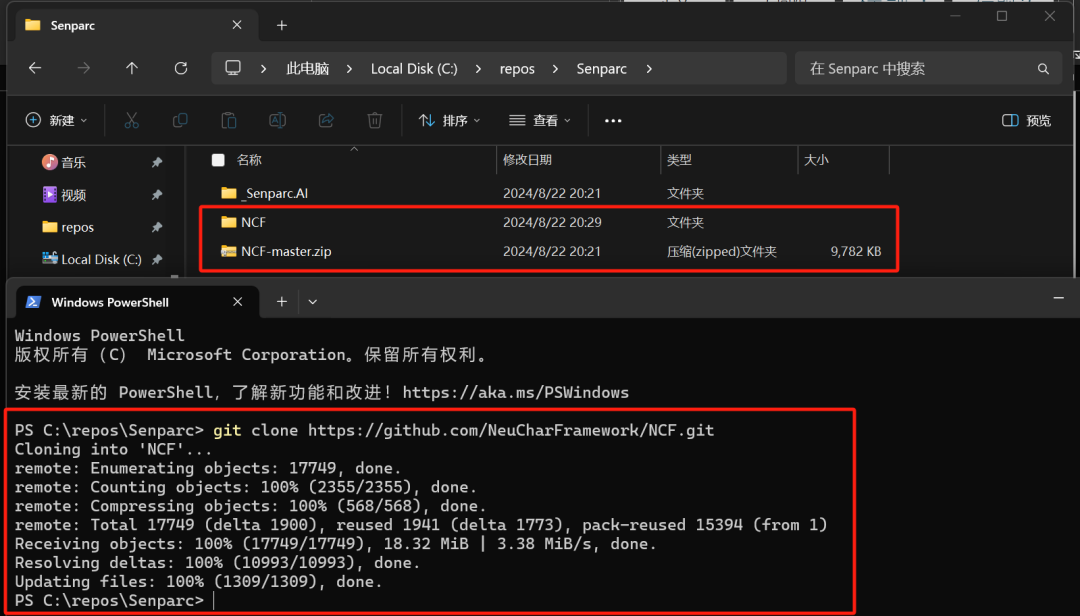Expand chevron after repos breadcrumb
The height and width of the screenshot is (616, 1080).
click(555, 69)
